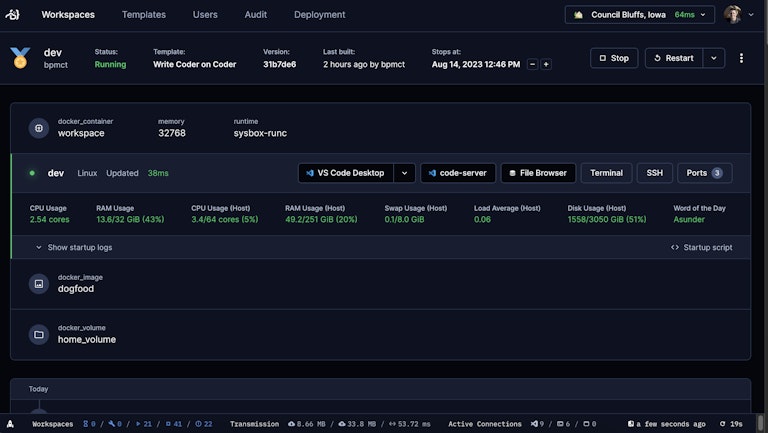Viewport: 768px width, 433px height.
Task: Switch to the Templates tab
Action: coord(144,15)
